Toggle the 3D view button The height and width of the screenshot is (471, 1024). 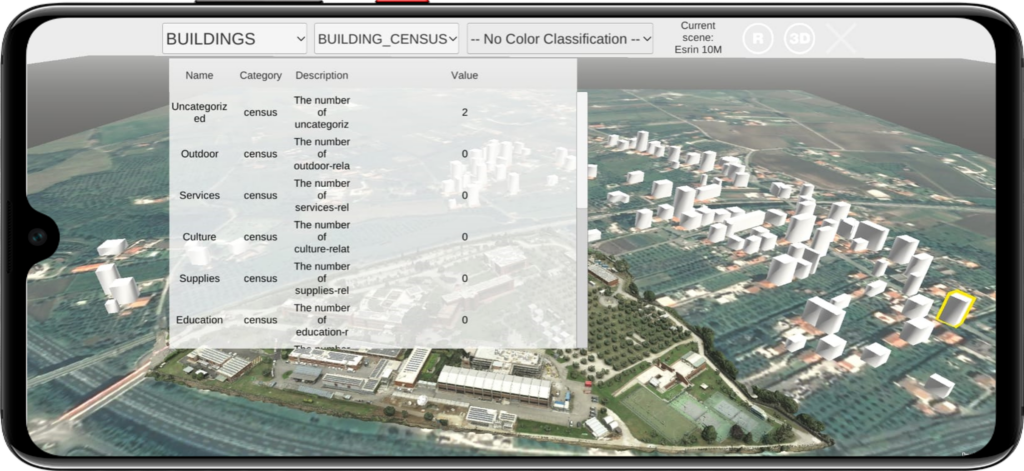[799, 39]
